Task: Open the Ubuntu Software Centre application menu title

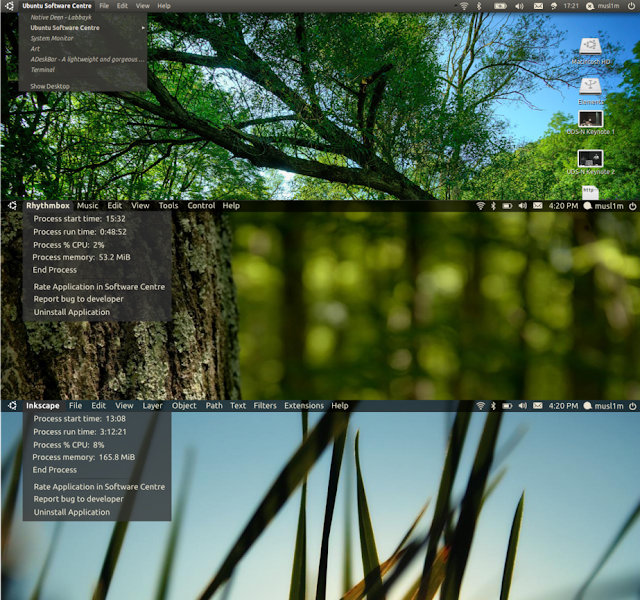Action: pyautogui.click(x=57, y=6)
